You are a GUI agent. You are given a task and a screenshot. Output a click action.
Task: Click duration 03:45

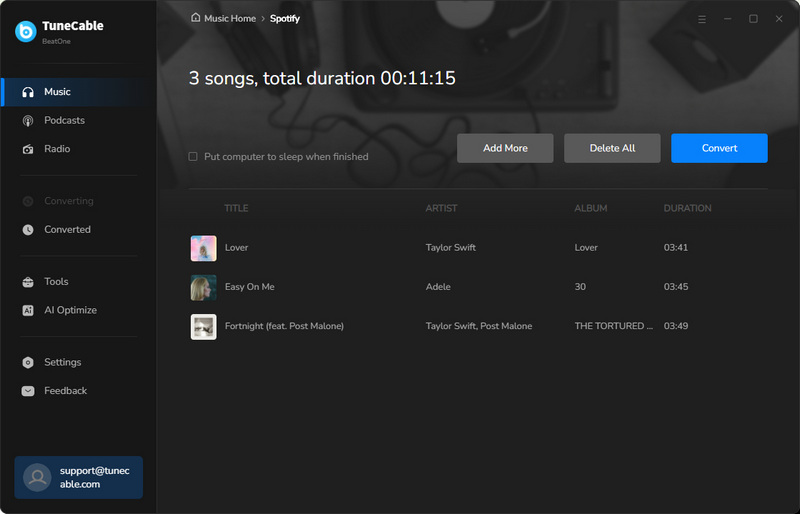click(676, 287)
